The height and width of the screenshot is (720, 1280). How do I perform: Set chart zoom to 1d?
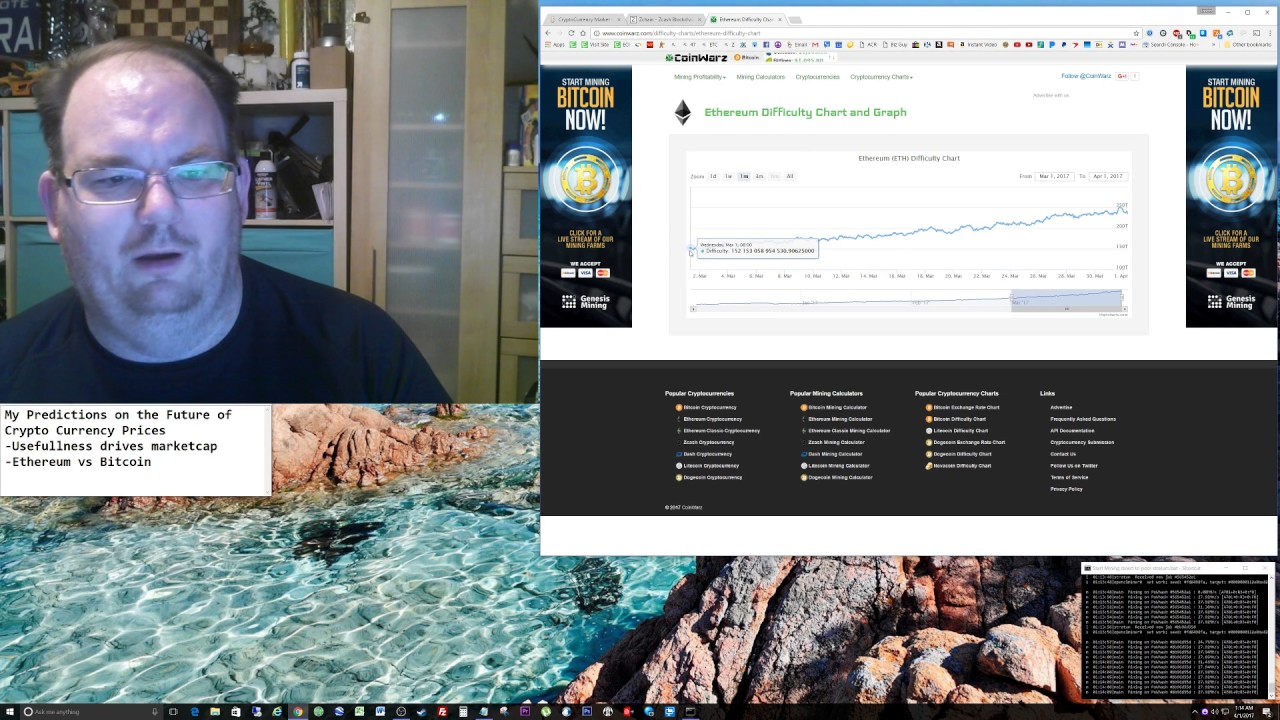click(x=713, y=176)
